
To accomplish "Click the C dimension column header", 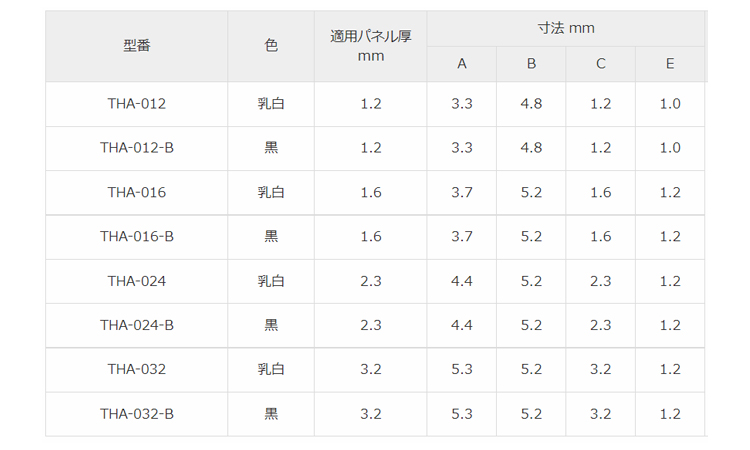I will tap(600, 64).
